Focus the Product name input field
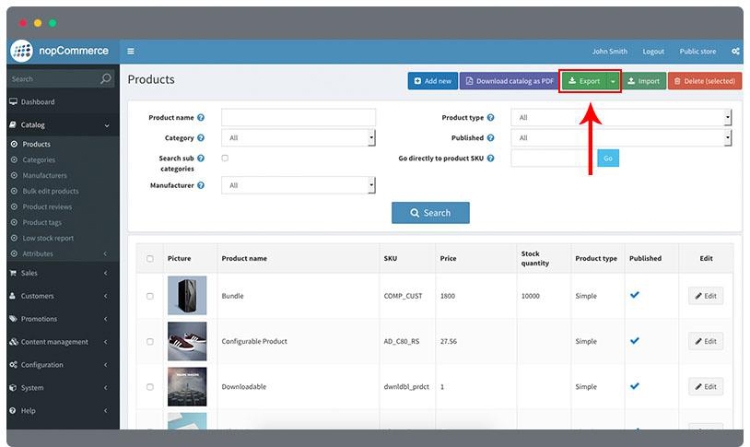 coord(298,118)
